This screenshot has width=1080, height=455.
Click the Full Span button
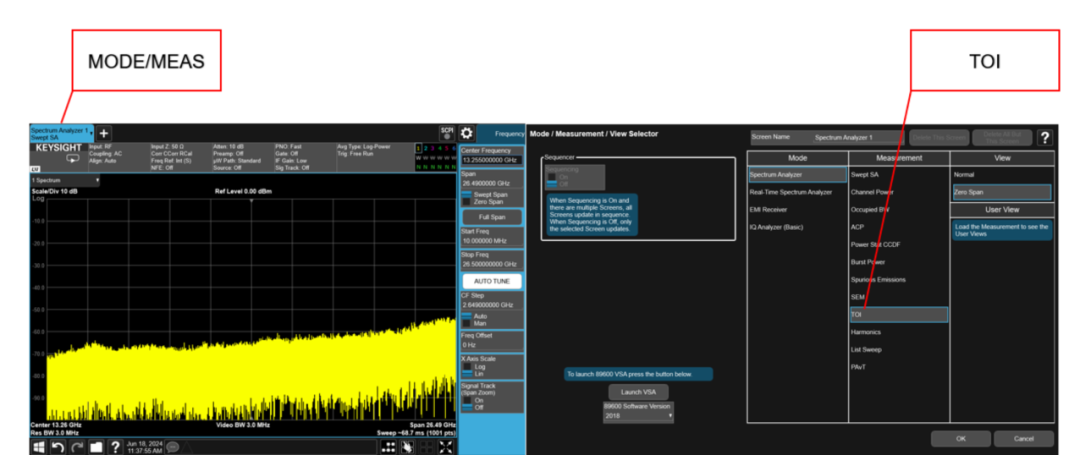pos(492,217)
